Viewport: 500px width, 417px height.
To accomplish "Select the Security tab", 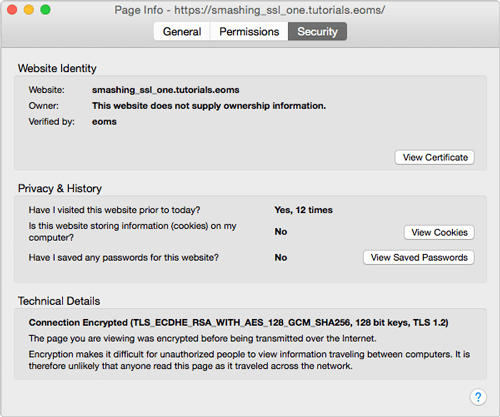I will click(317, 31).
